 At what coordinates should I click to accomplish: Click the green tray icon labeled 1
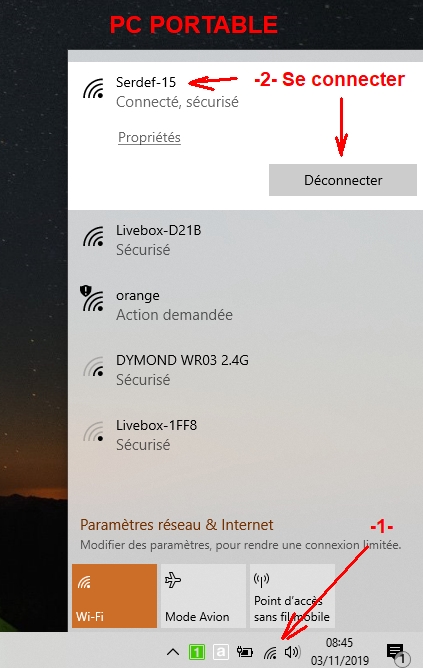click(197, 651)
